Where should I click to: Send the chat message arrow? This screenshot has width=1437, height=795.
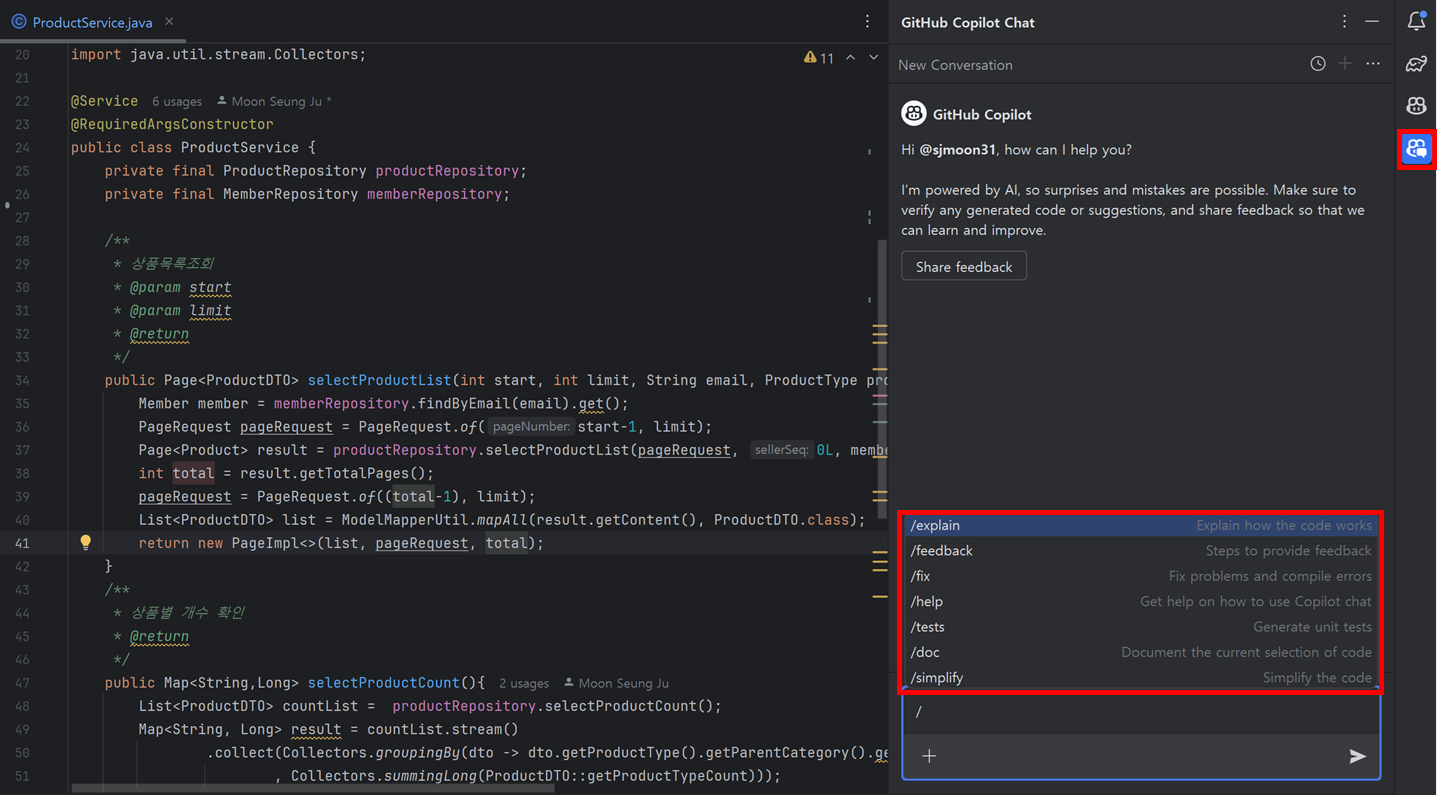[x=1357, y=756]
